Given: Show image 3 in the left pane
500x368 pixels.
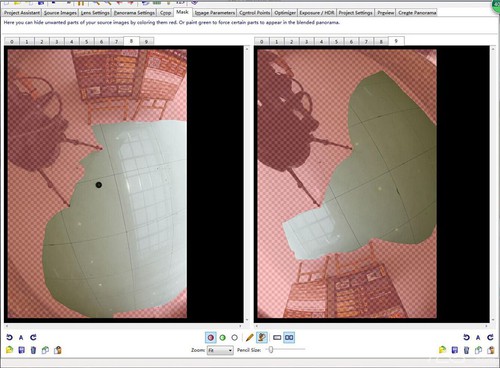Looking at the screenshot, I should click(x=57, y=42).
